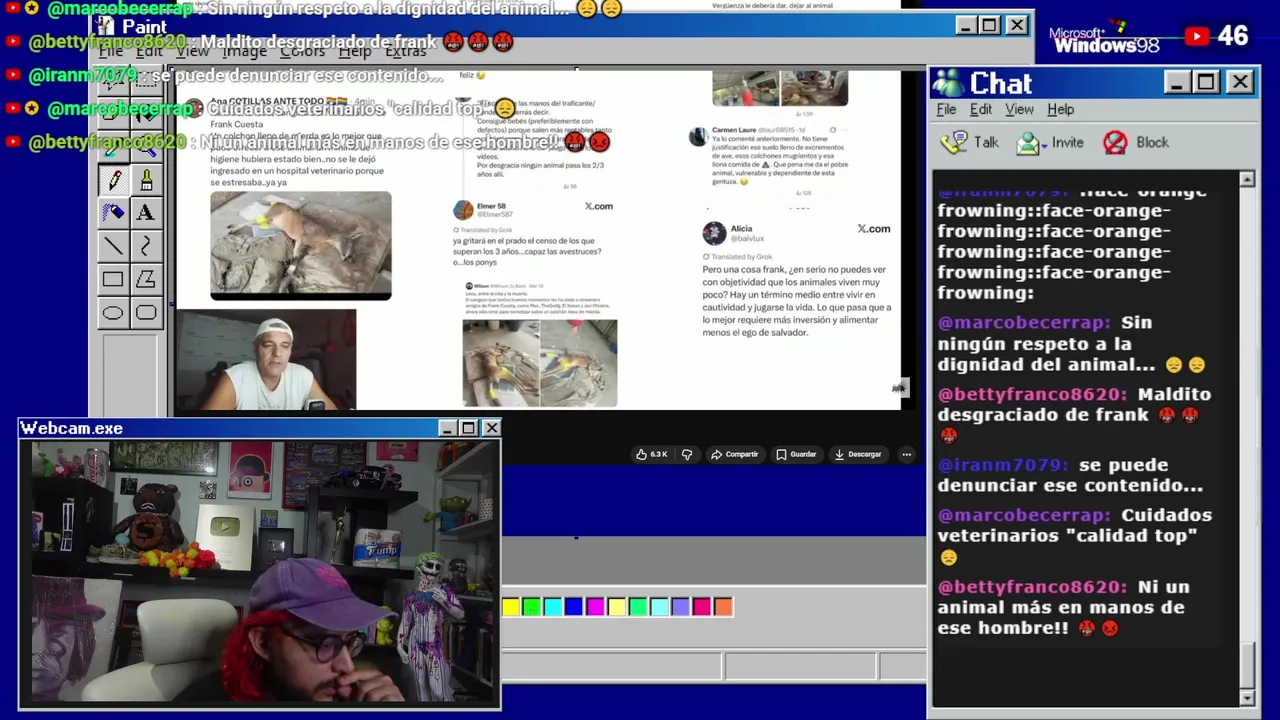Open the Extras menu in Paint
The height and width of the screenshot is (720, 1280).
(405, 50)
